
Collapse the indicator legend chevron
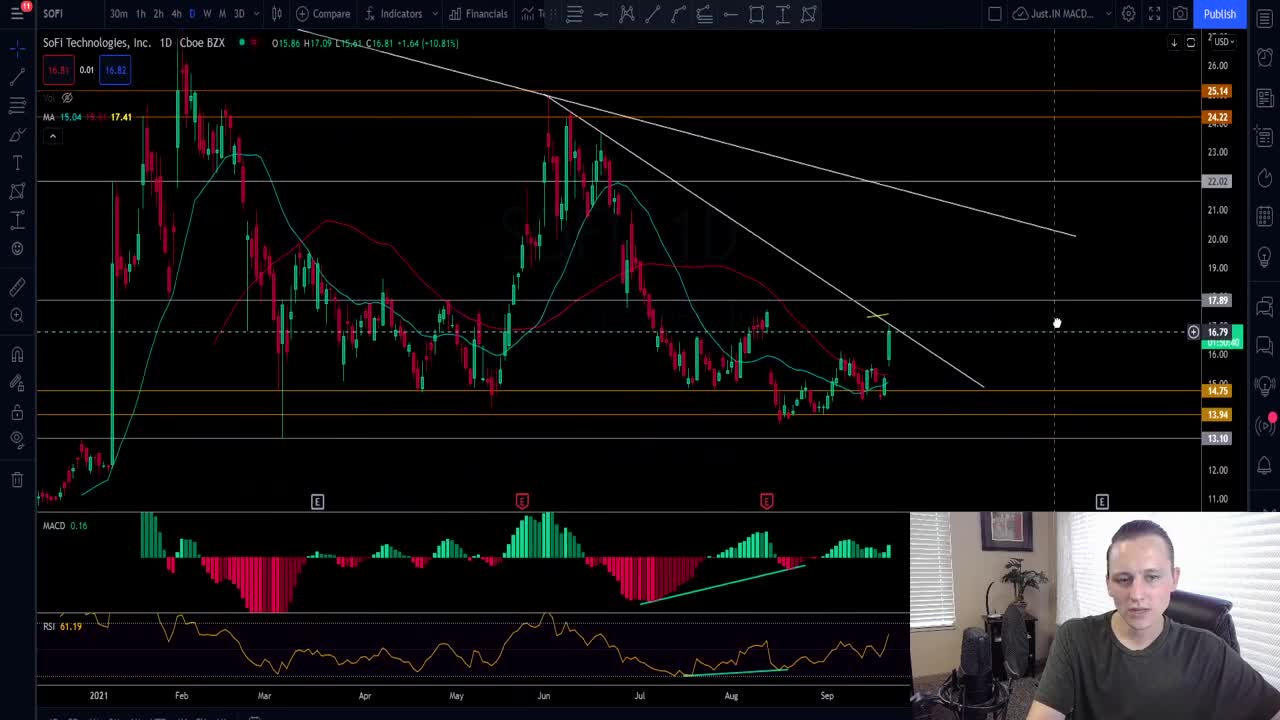pyautogui.click(x=52, y=136)
